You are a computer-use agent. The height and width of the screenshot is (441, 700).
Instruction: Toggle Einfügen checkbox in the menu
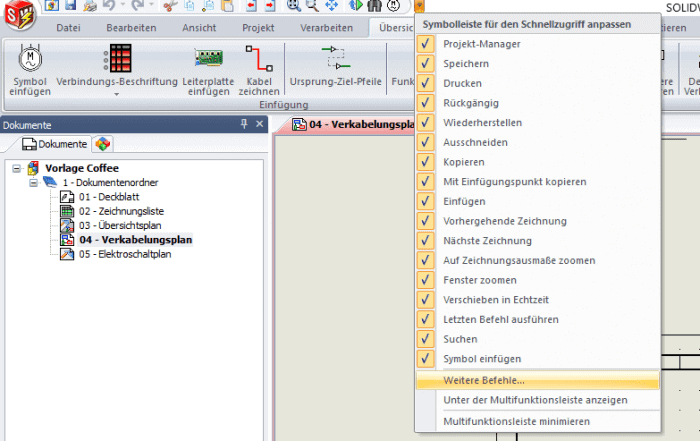click(x=425, y=201)
